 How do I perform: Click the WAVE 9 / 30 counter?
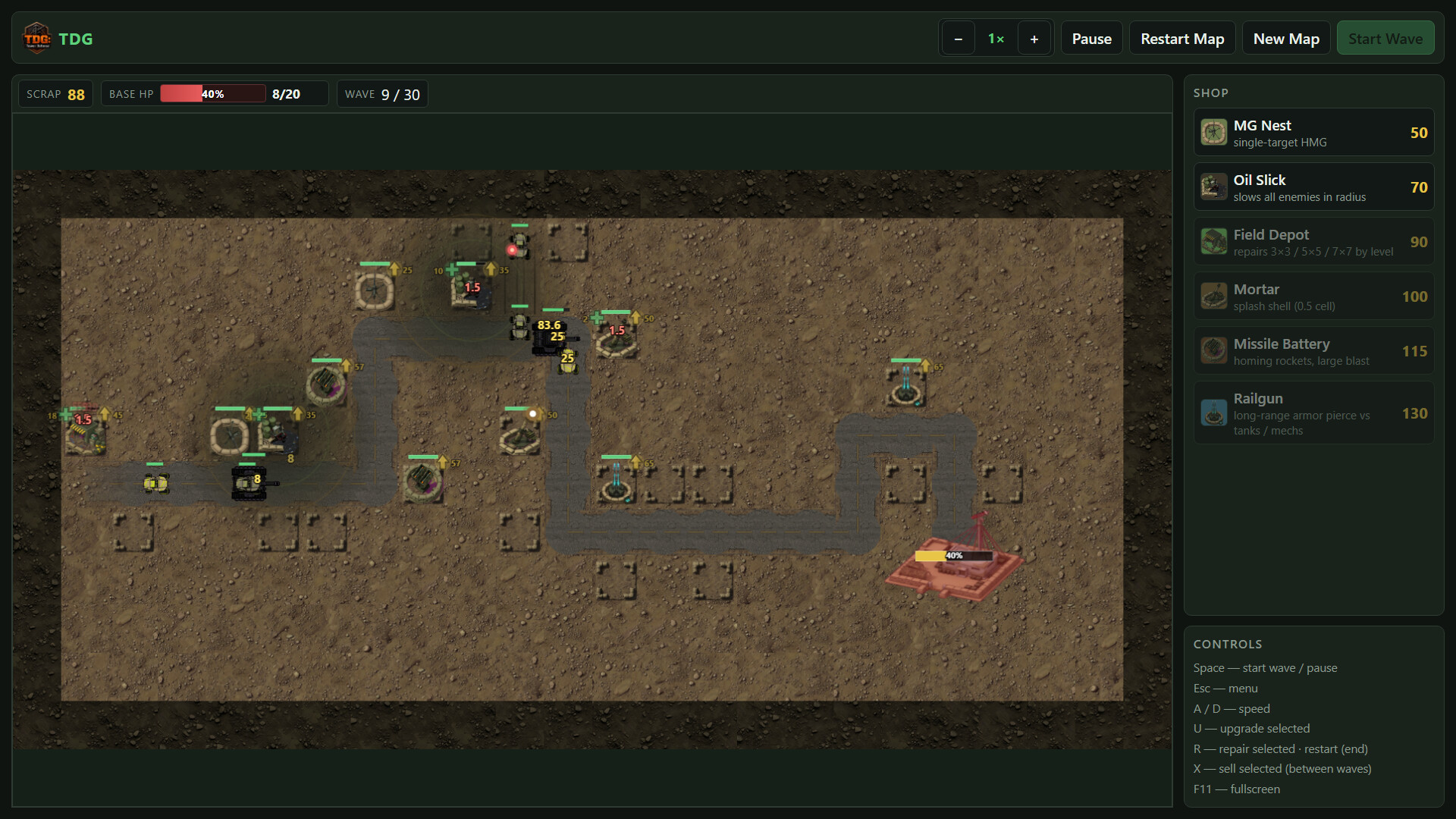382,94
